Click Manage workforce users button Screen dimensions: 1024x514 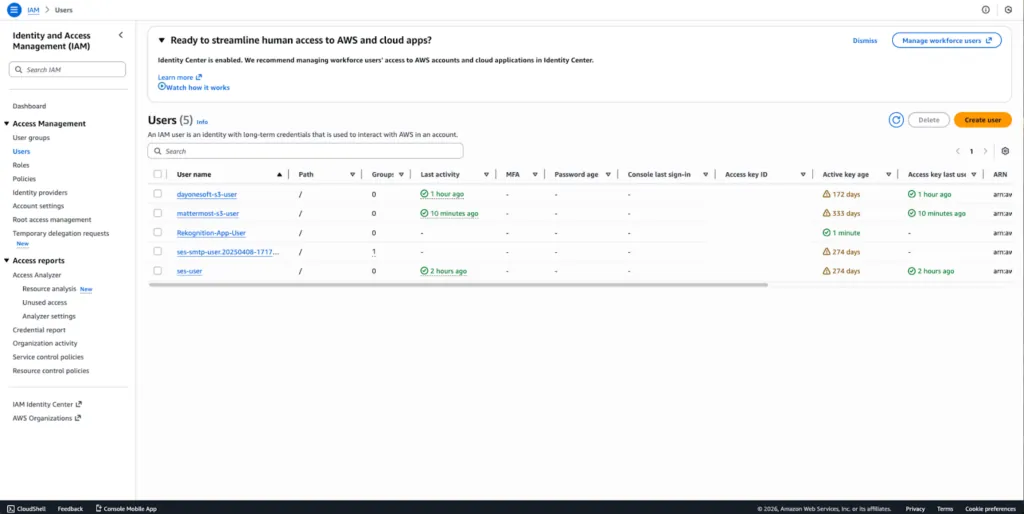click(x=946, y=40)
